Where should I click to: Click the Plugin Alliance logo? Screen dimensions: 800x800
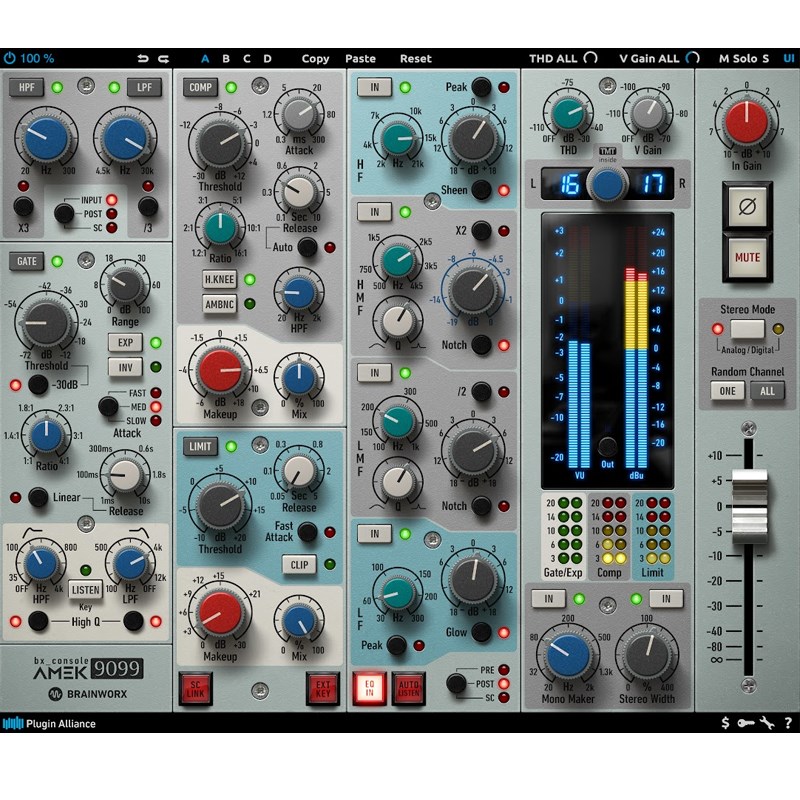point(49,723)
